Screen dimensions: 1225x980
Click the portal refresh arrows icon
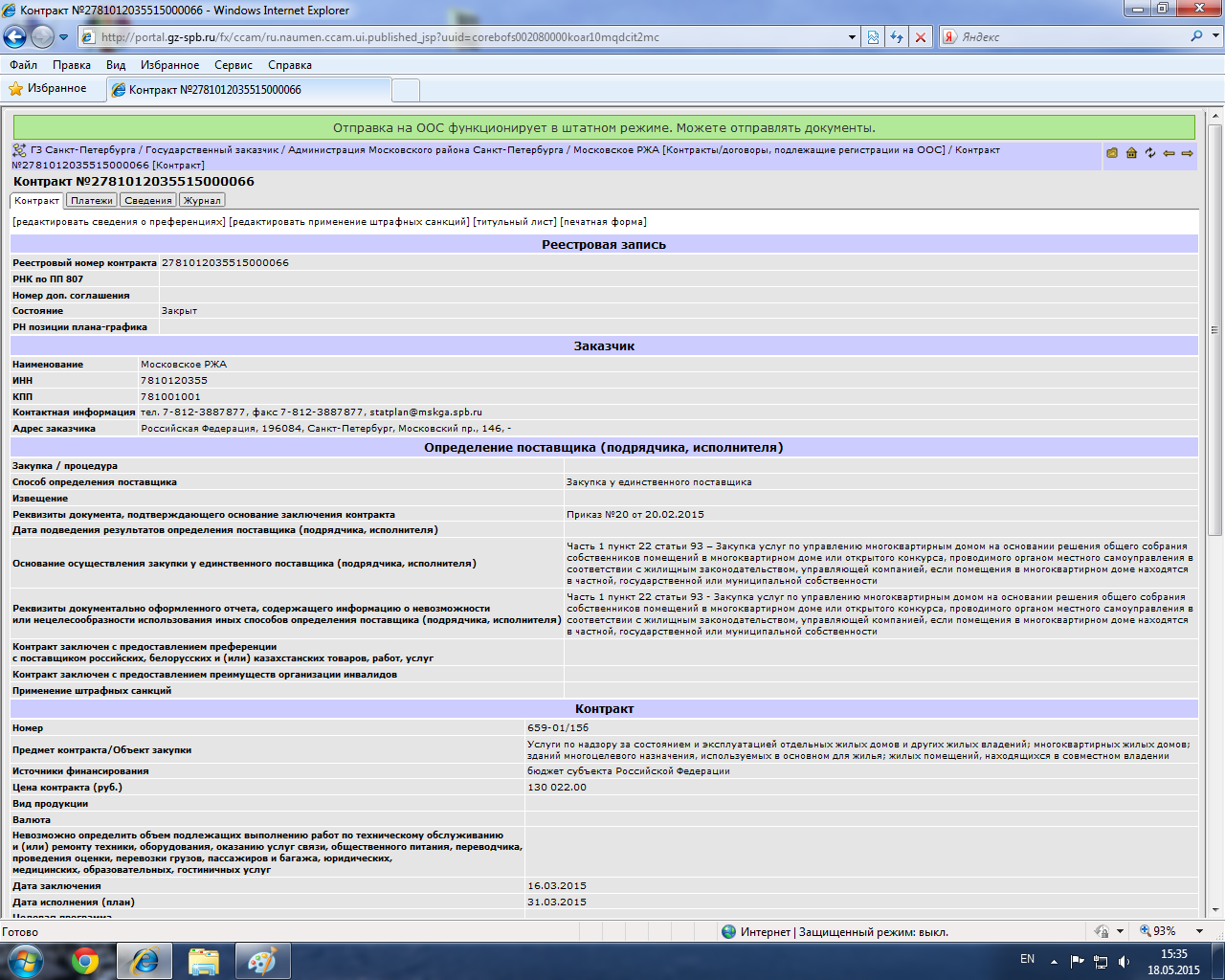point(1150,153)
